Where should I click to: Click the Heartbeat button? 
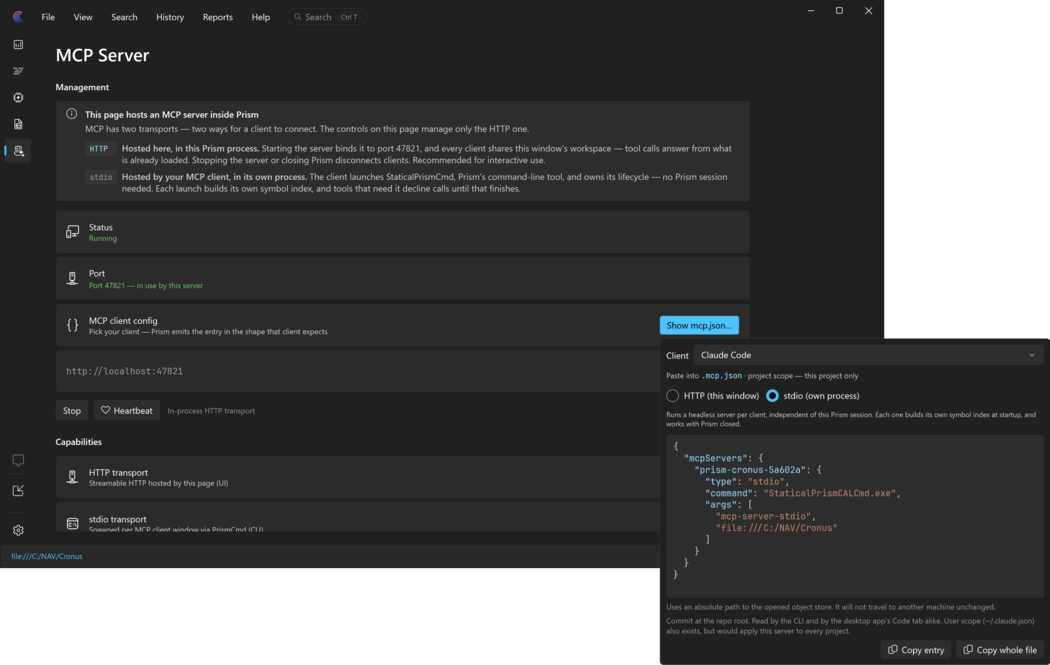(127, 411)
